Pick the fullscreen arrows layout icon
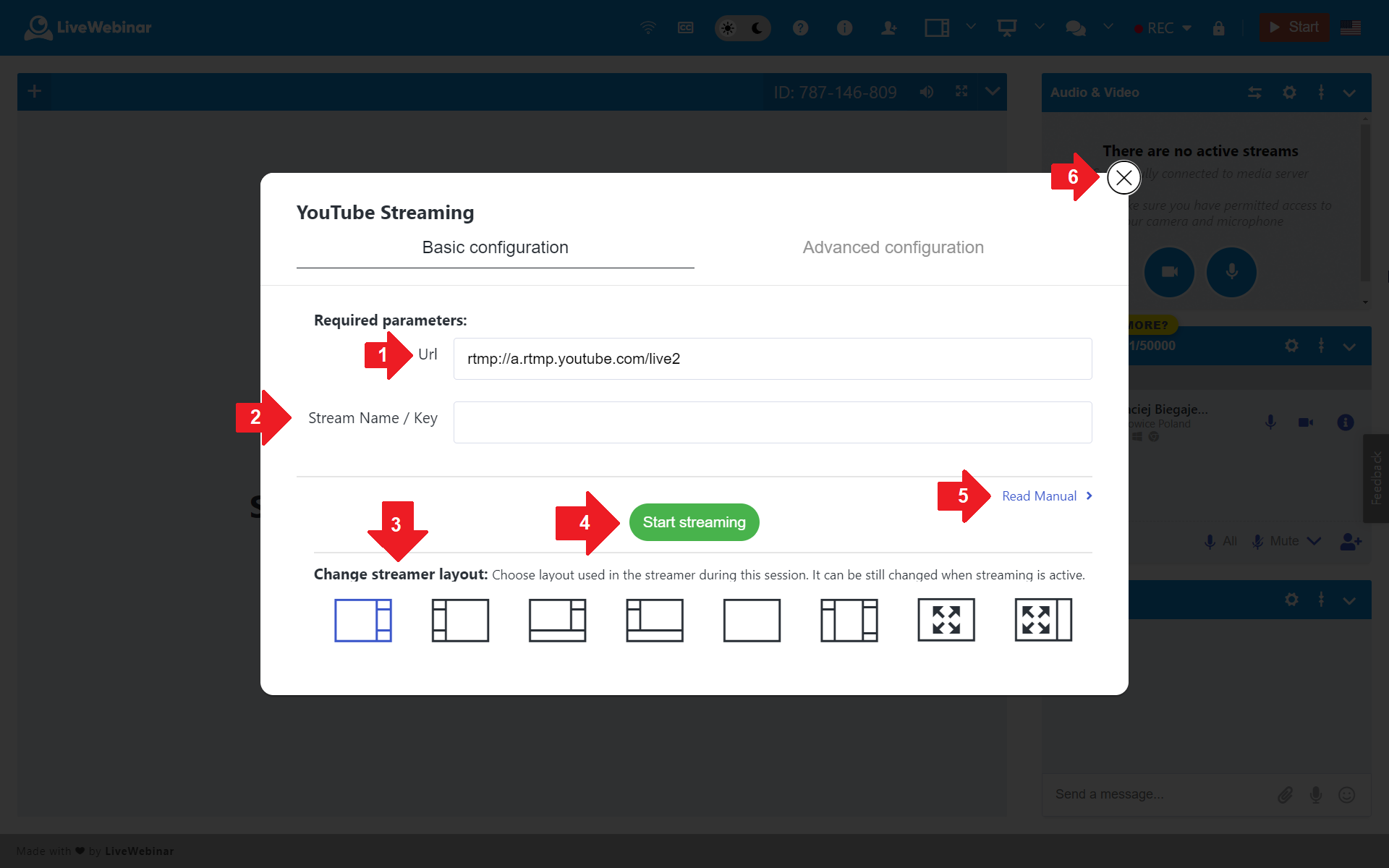Viewport: 1389px width, 868px height. point(946,620)
